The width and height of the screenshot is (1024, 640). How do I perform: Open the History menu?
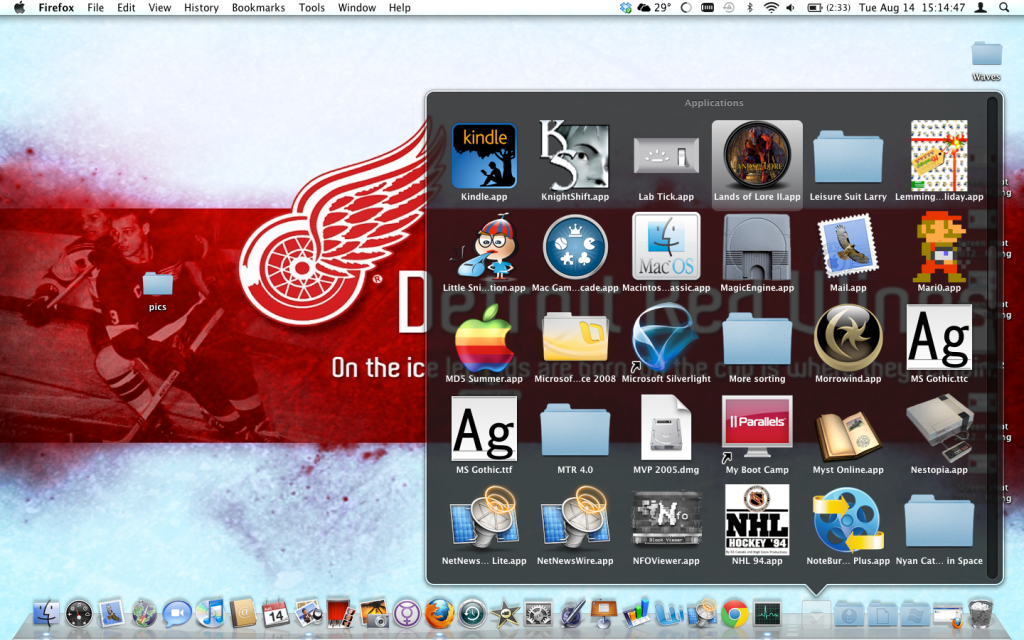(201, 8)
